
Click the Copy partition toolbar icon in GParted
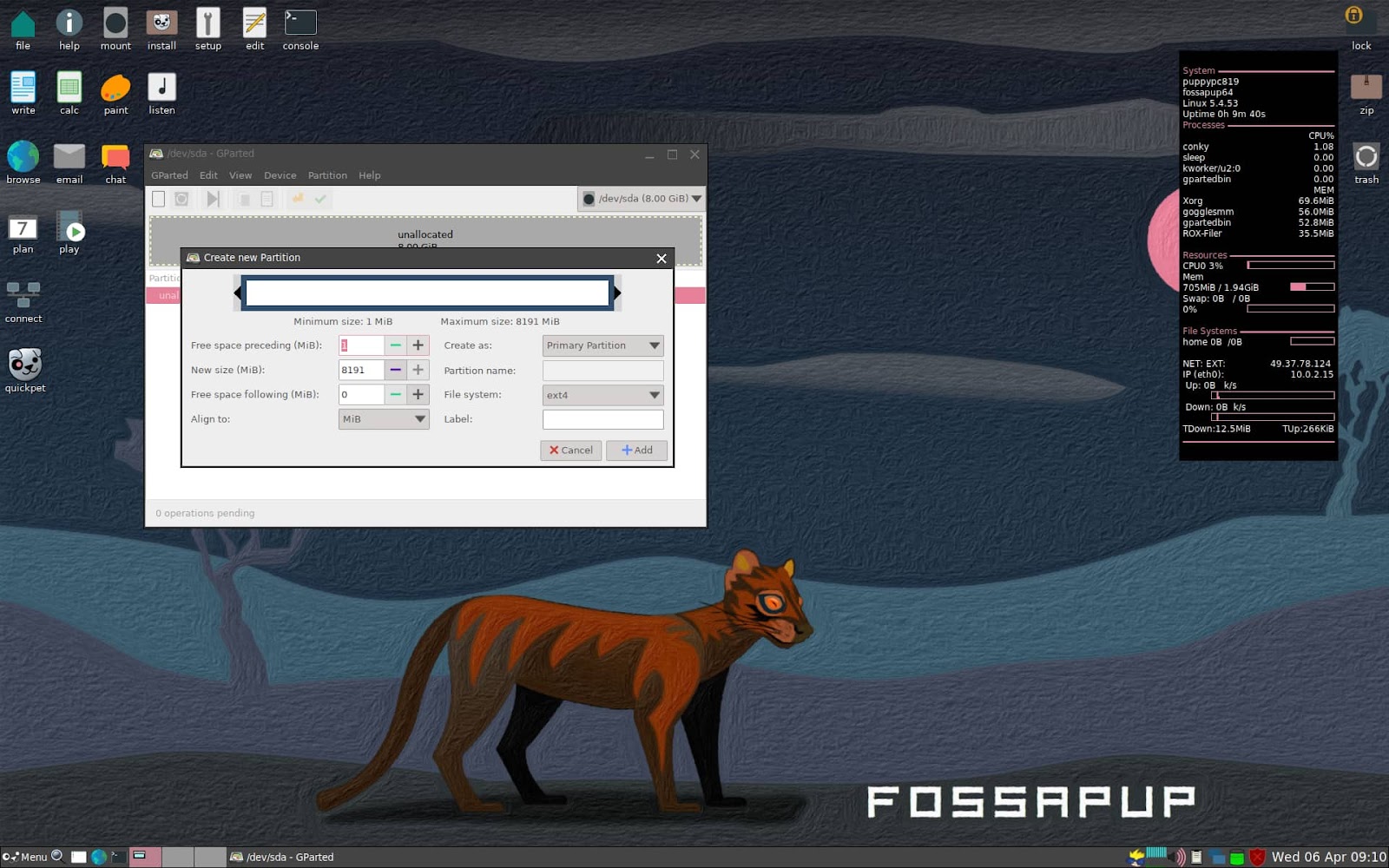pos(245,199)
